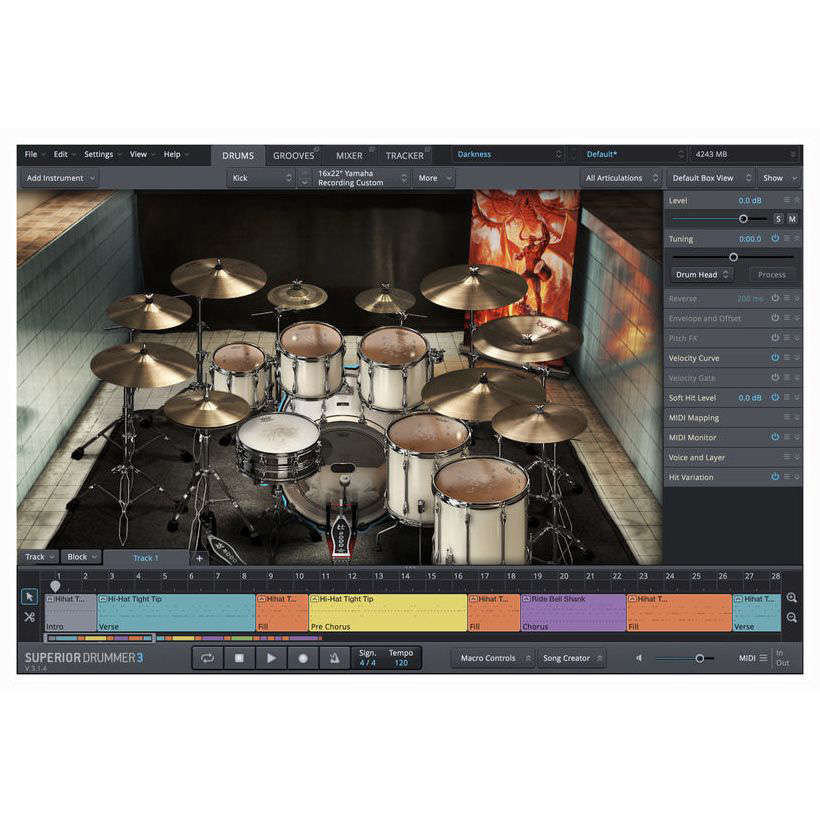Screen dimensions: 820x820
Task: Open the Track menu button
Action: click(x=39, y=557)
